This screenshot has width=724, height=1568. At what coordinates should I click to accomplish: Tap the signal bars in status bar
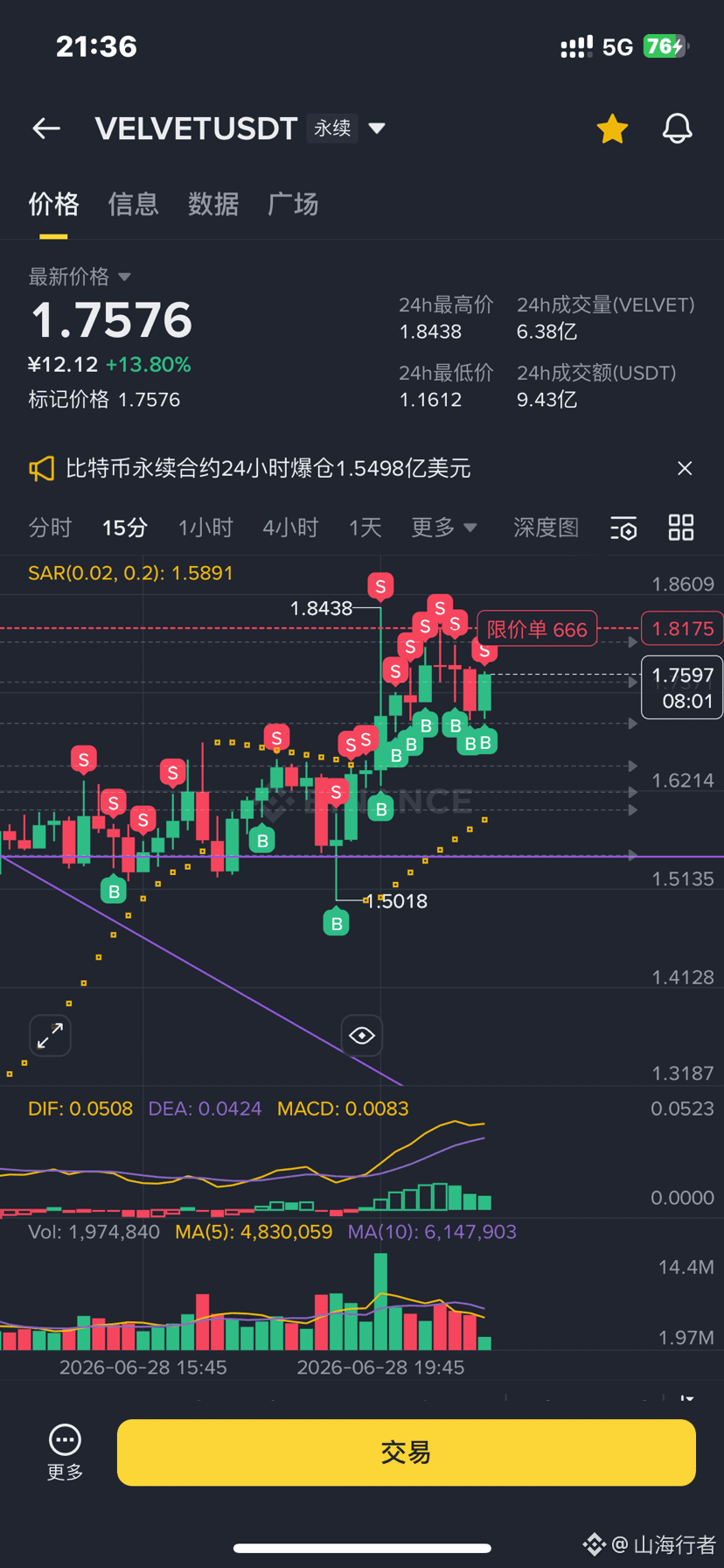[576, 47]
